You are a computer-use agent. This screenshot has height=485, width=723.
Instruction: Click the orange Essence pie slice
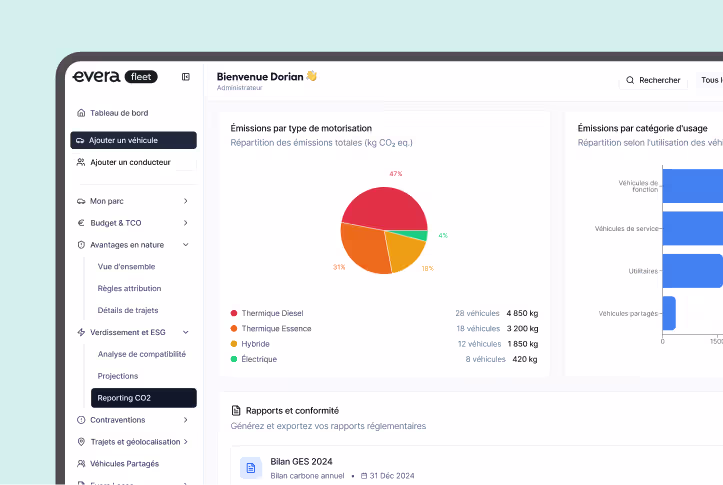tap(364, 247)
